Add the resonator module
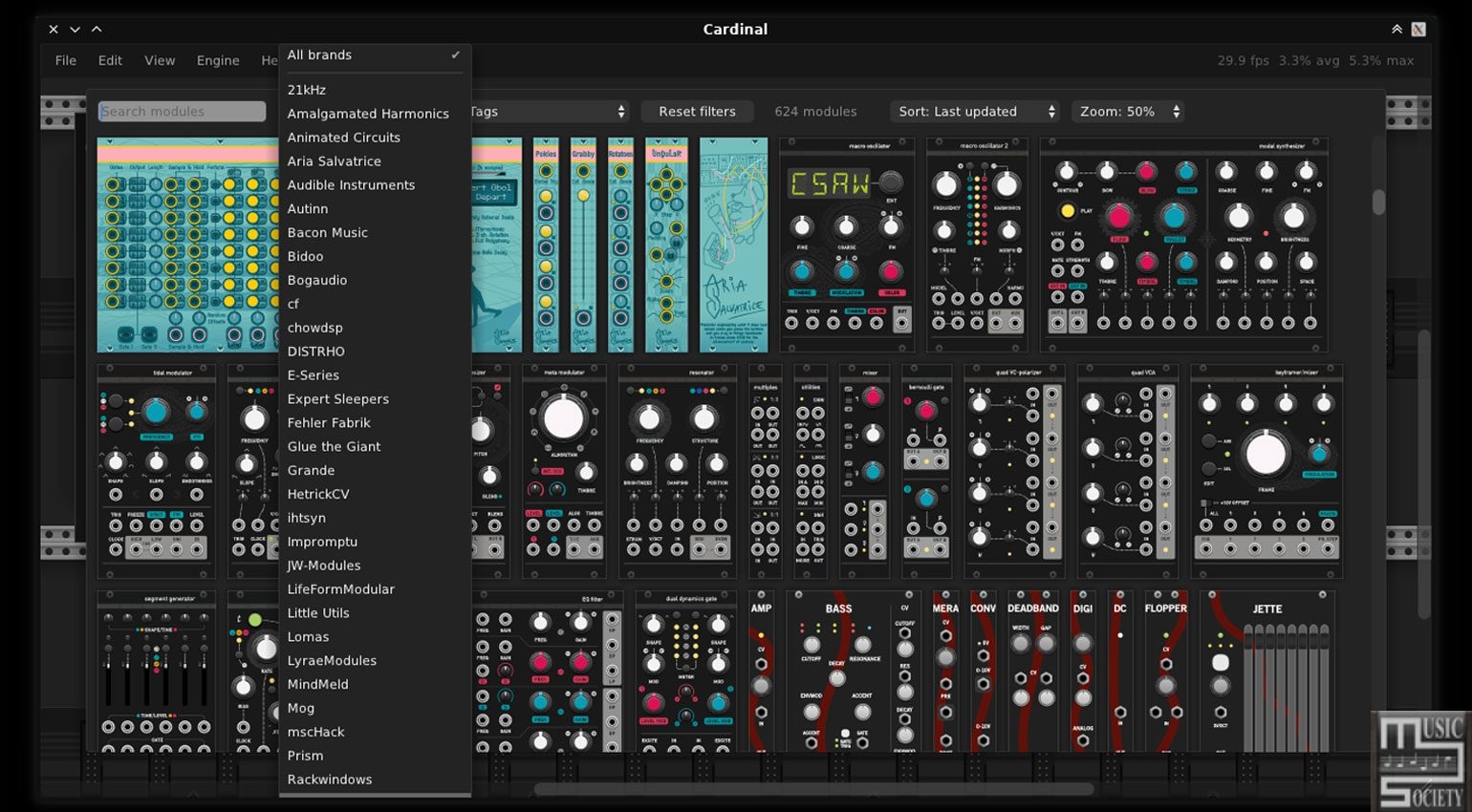The height and width of the screenshot is (812, 1472). (x=678, y=471)
